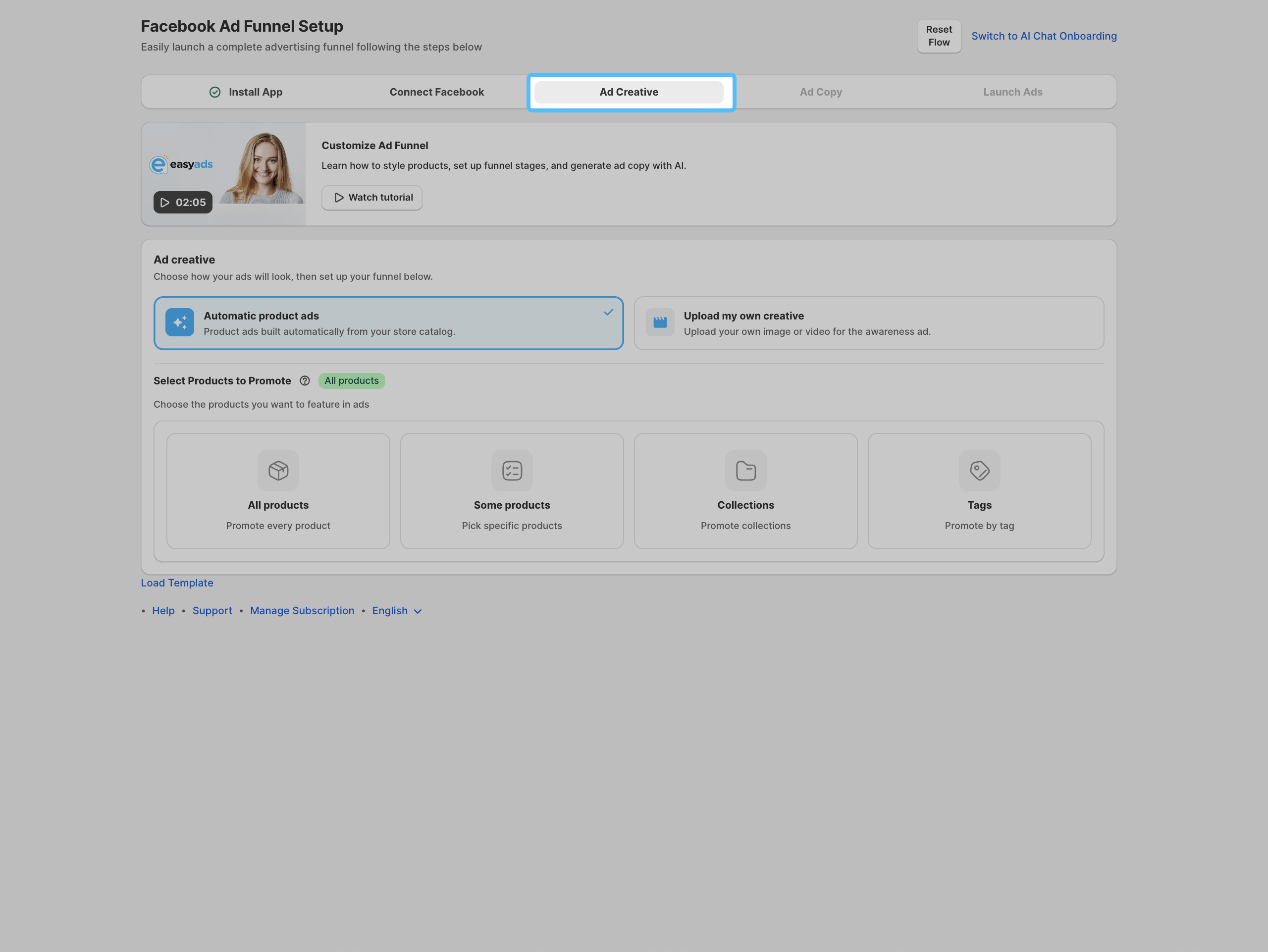The width and height of the screenshot is (1268, 952).
Task: Click the Customize Ad Funnel title
Action: pyautogui.click(x=375, y=146)
